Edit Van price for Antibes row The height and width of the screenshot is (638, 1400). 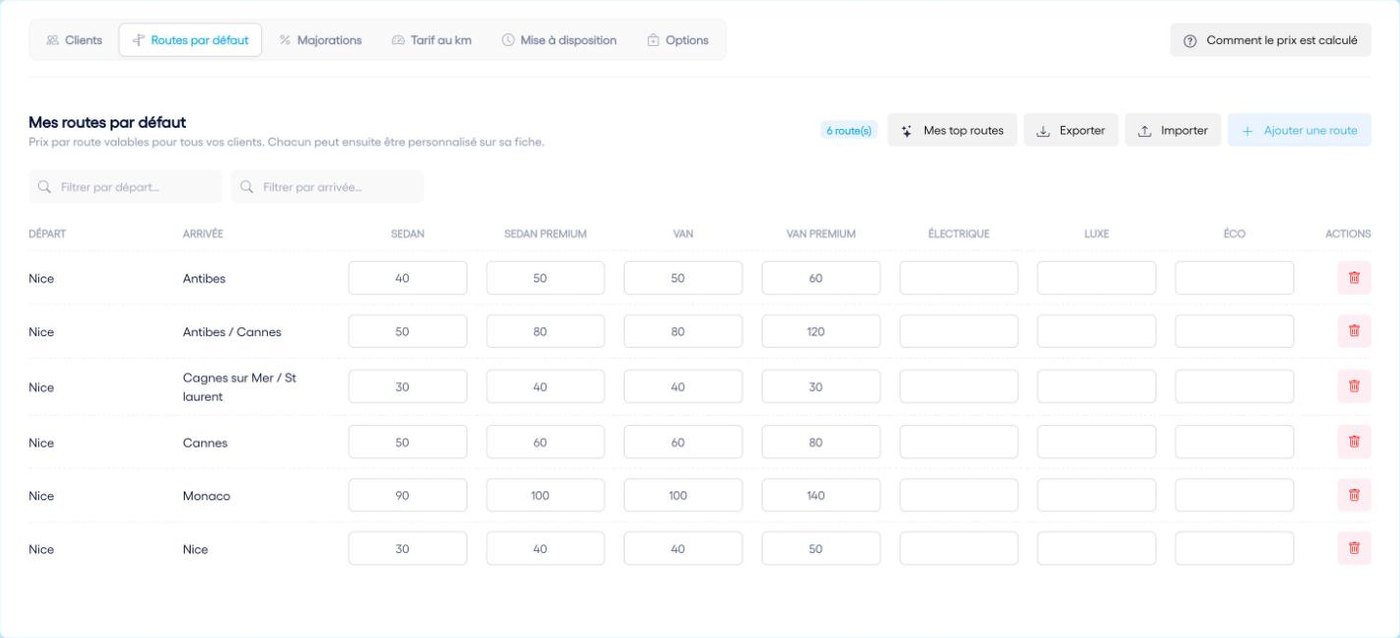(683, 278)
